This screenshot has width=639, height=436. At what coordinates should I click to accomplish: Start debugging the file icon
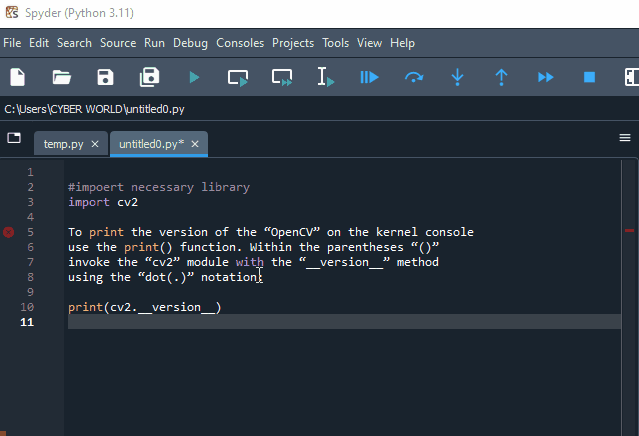(369, 77)
